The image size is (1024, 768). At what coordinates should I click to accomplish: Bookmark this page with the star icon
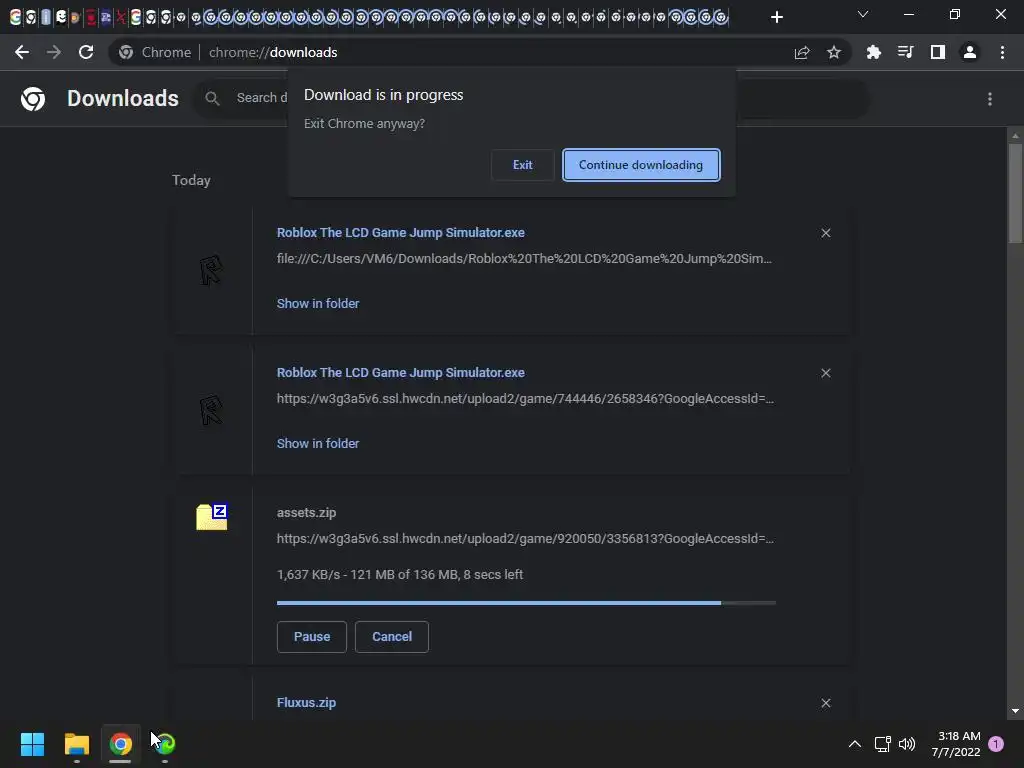tap(834, 52)
